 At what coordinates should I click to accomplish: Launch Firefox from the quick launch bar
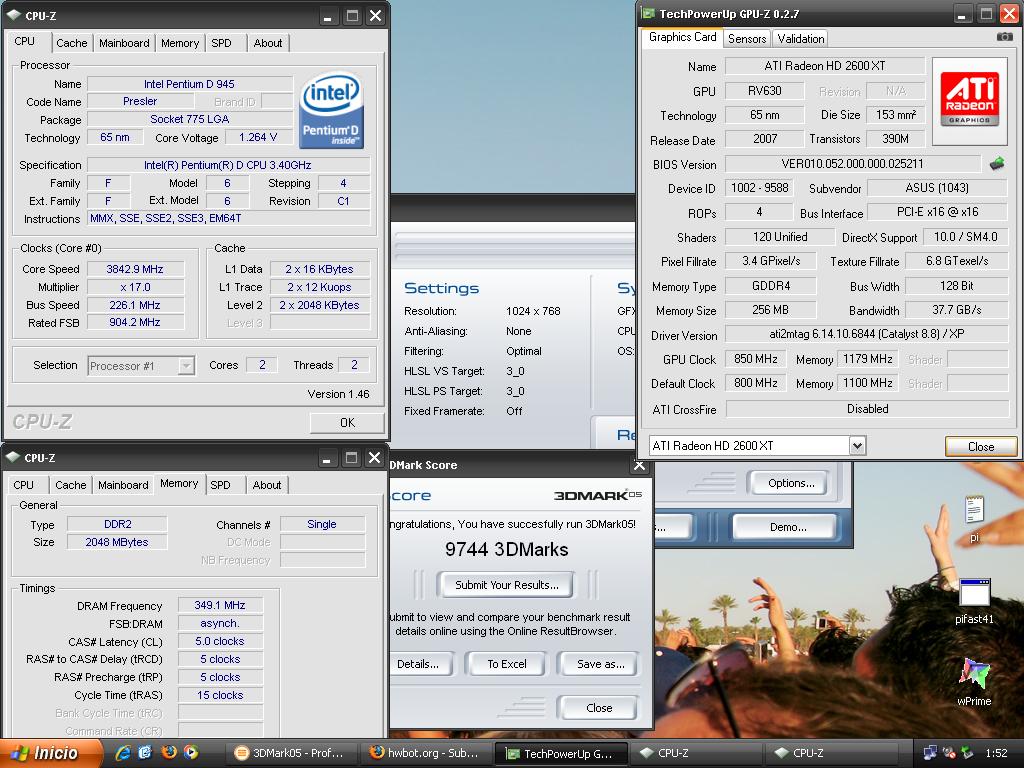168,752
